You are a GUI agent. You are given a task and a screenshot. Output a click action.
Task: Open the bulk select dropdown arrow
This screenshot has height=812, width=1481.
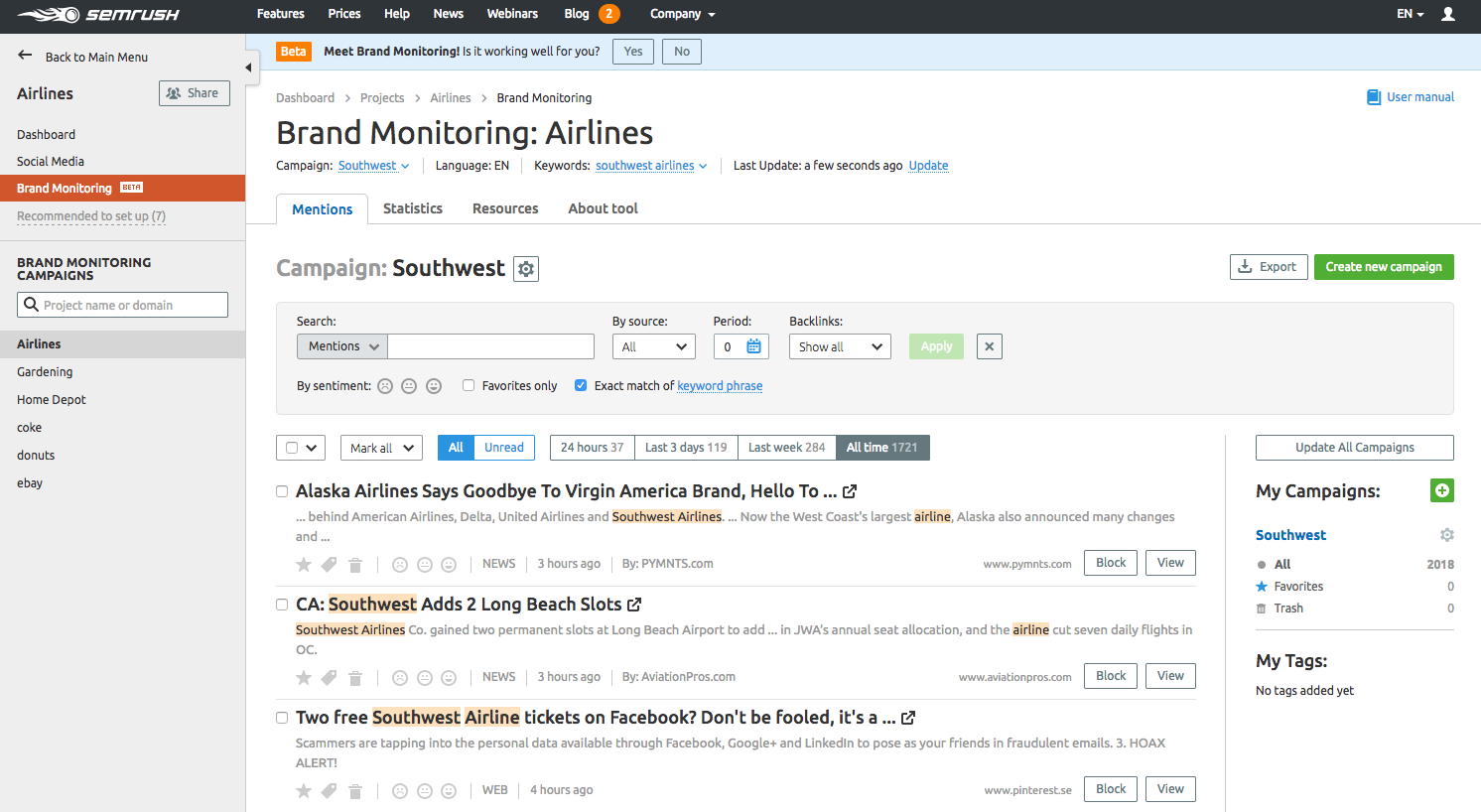312,448
